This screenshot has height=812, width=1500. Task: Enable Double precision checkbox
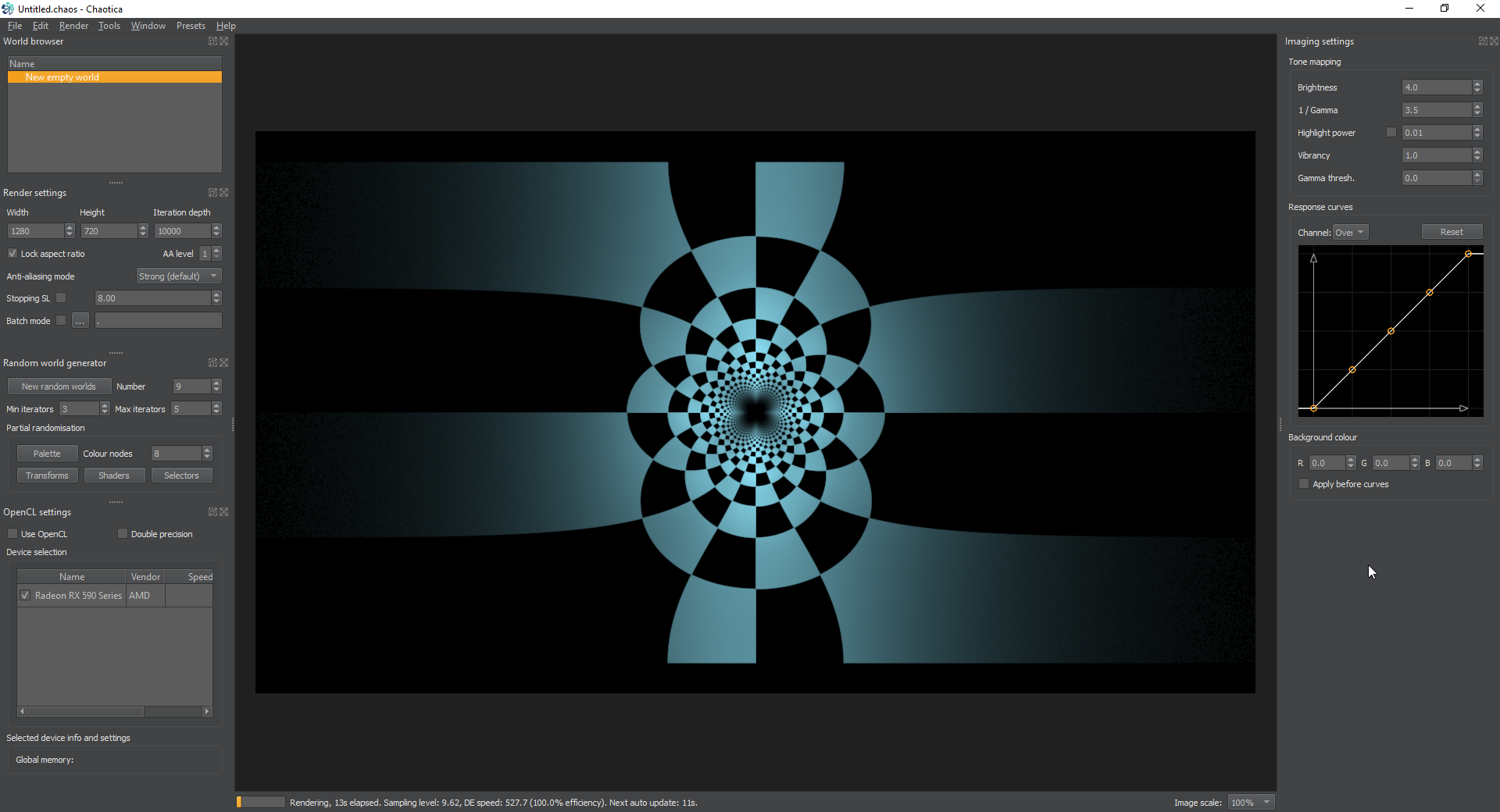(x=123, y=534)
